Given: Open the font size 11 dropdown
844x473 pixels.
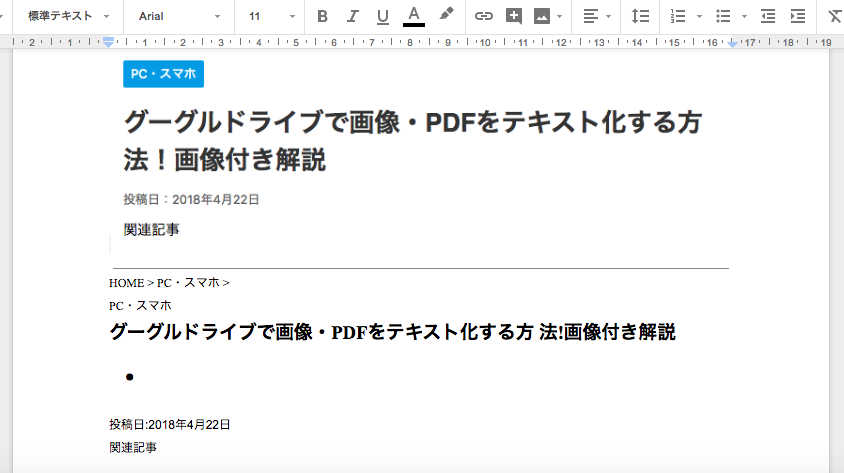Looking at the screenshot, I should coord(272,16).
